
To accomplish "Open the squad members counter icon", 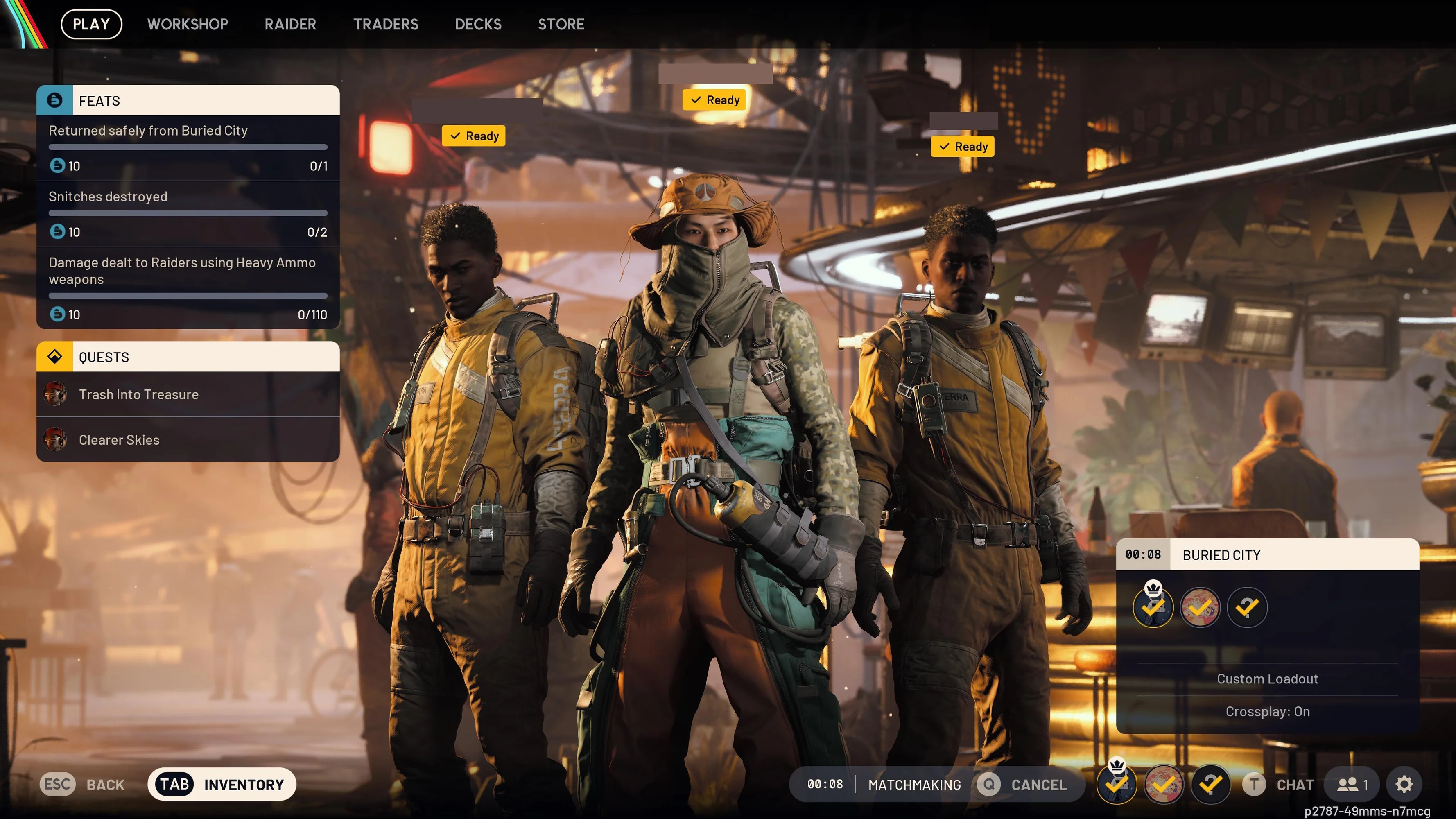I will tap(1352, 785).
